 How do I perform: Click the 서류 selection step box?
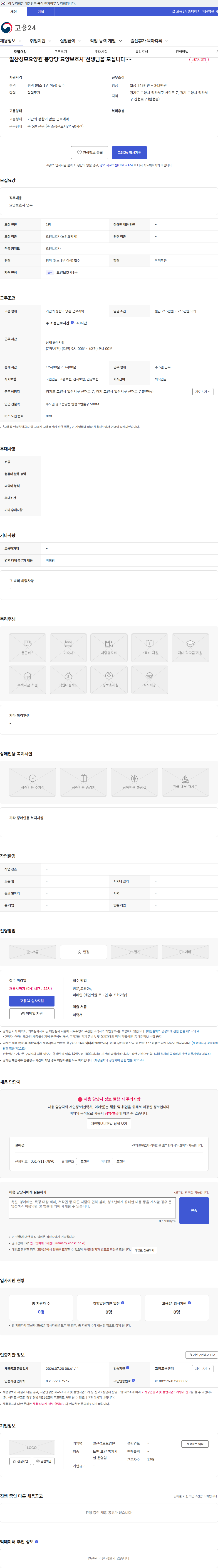pos(33,952)
